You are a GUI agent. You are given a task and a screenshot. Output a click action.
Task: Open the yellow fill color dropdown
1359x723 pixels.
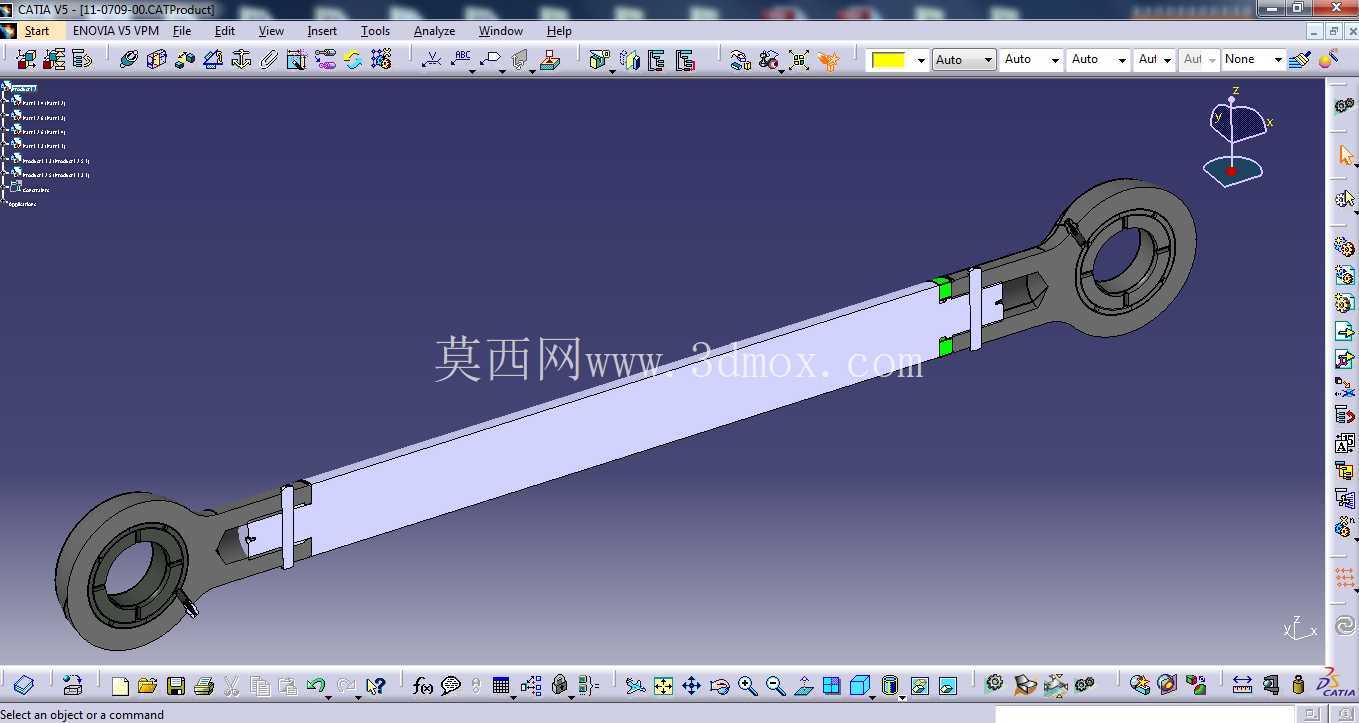[x=921, y=61]
